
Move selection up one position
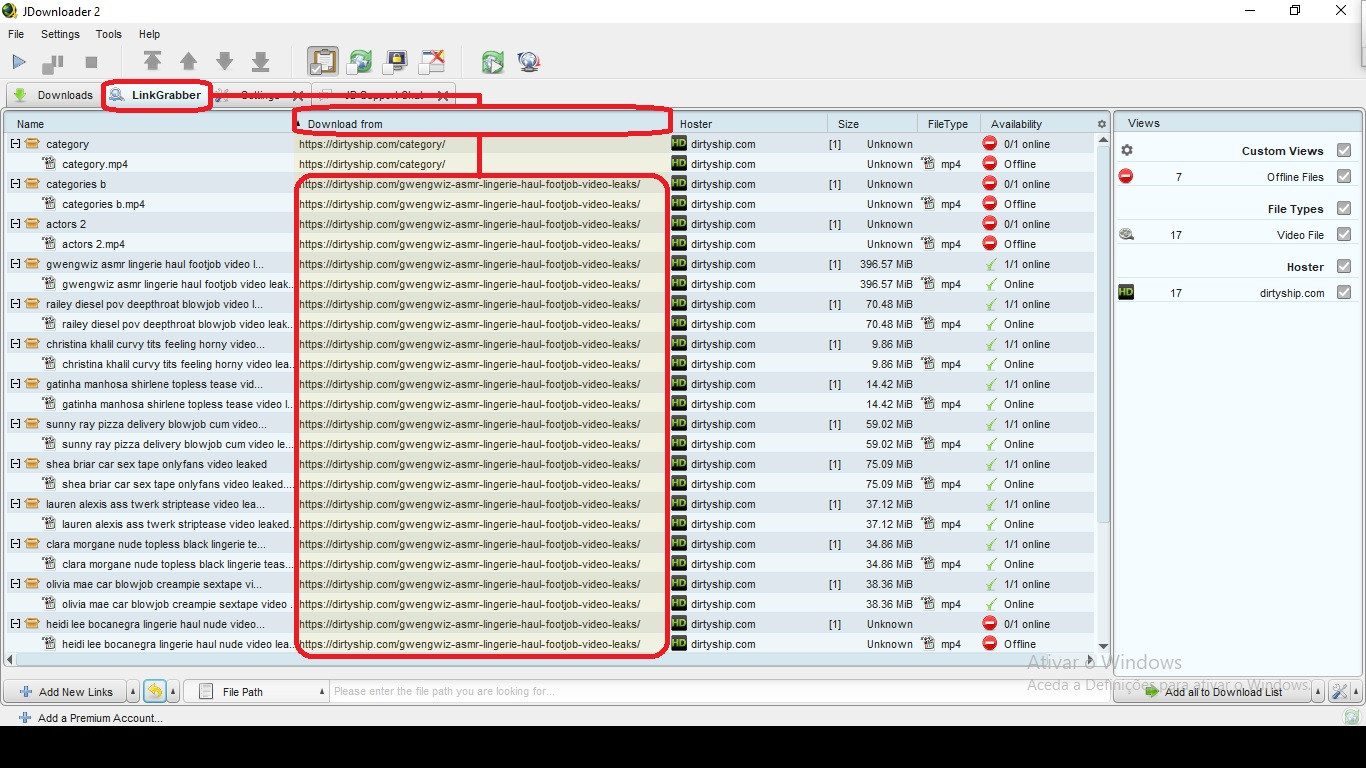point(188,62)
